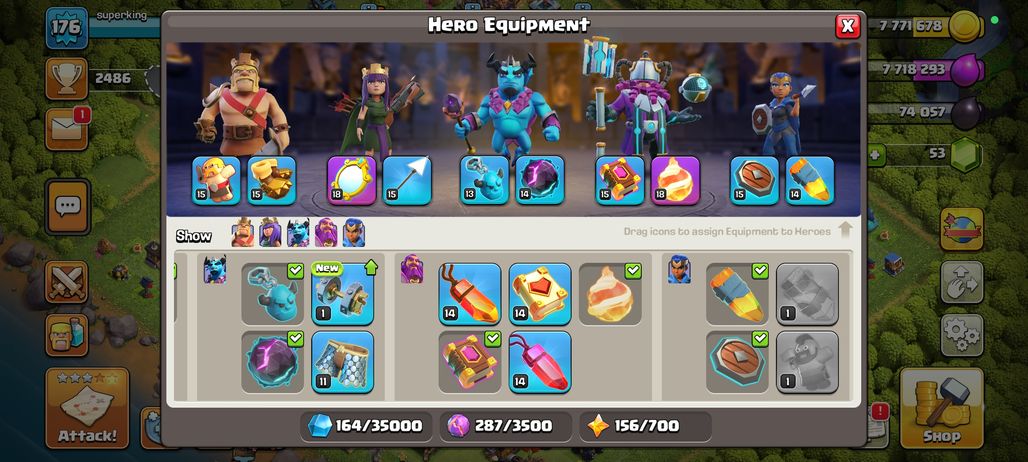Toggle the equipped Eternal Tome in inventory
This screenshot has height=462, width=1028.
pyautogui.click(x=469, y=362)
